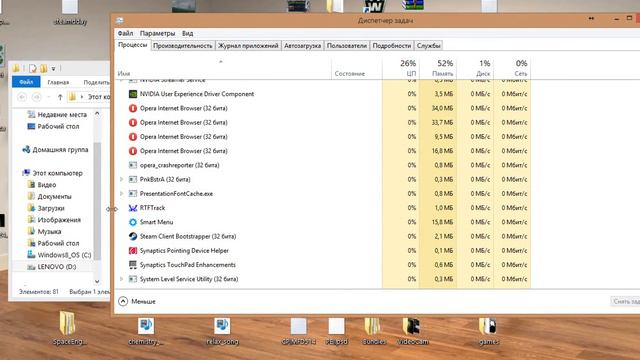Click the Explorer sidebar scroll-up arrow
Viewport: 640px width, 360px height.
(97, 114)
